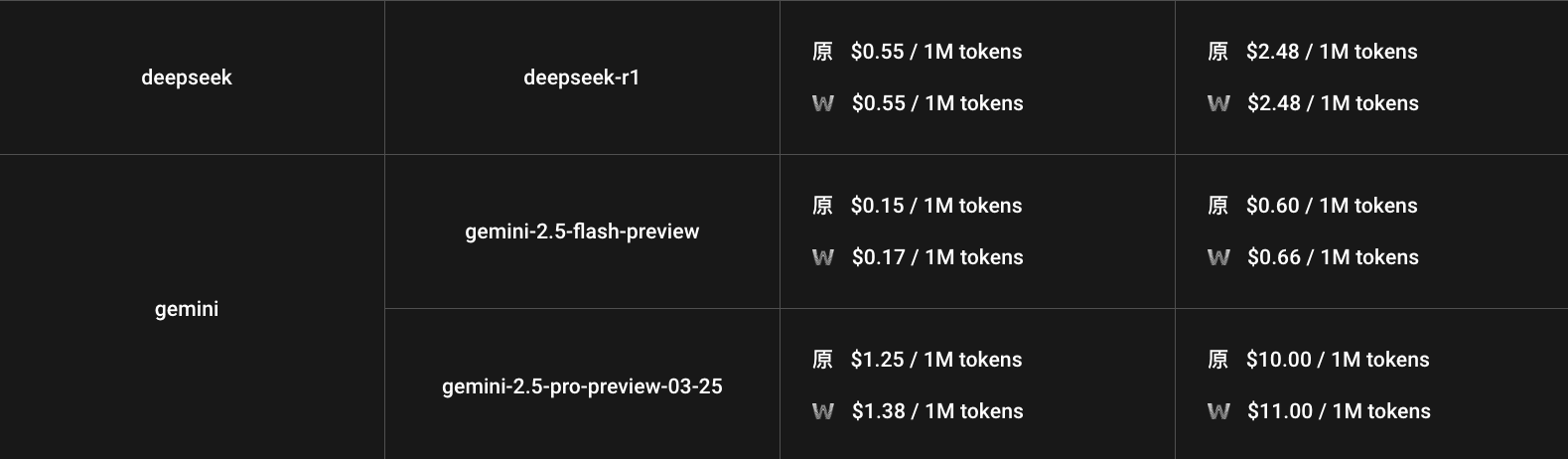The image size is (1568, 459).
Task: Click the $11.00 / 1M tokens price text
Action: (x=1339, y=411)
